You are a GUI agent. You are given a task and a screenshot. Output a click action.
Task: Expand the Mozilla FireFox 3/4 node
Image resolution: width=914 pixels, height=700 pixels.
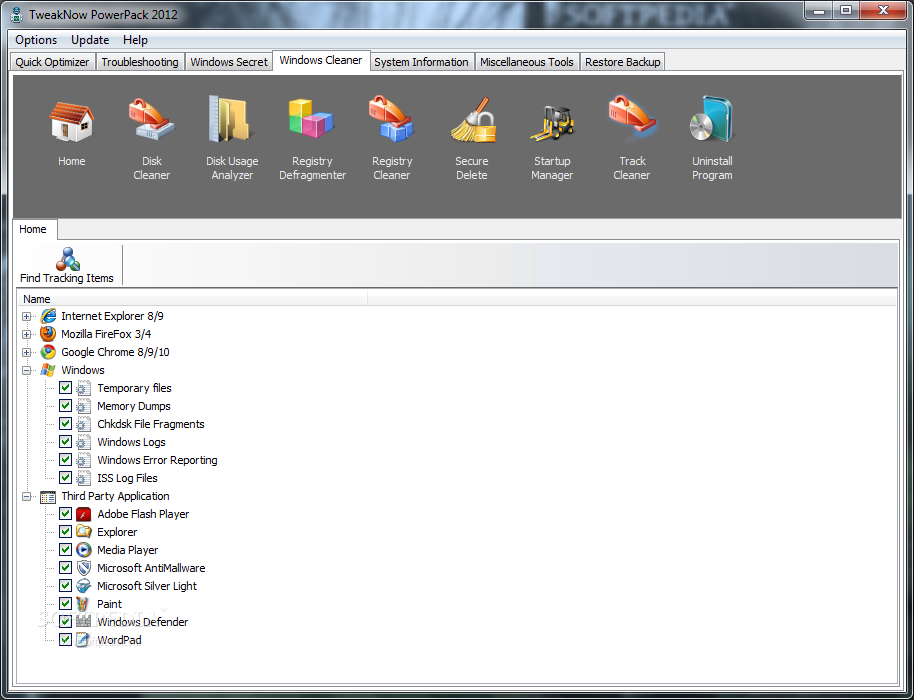click(26, 335)
